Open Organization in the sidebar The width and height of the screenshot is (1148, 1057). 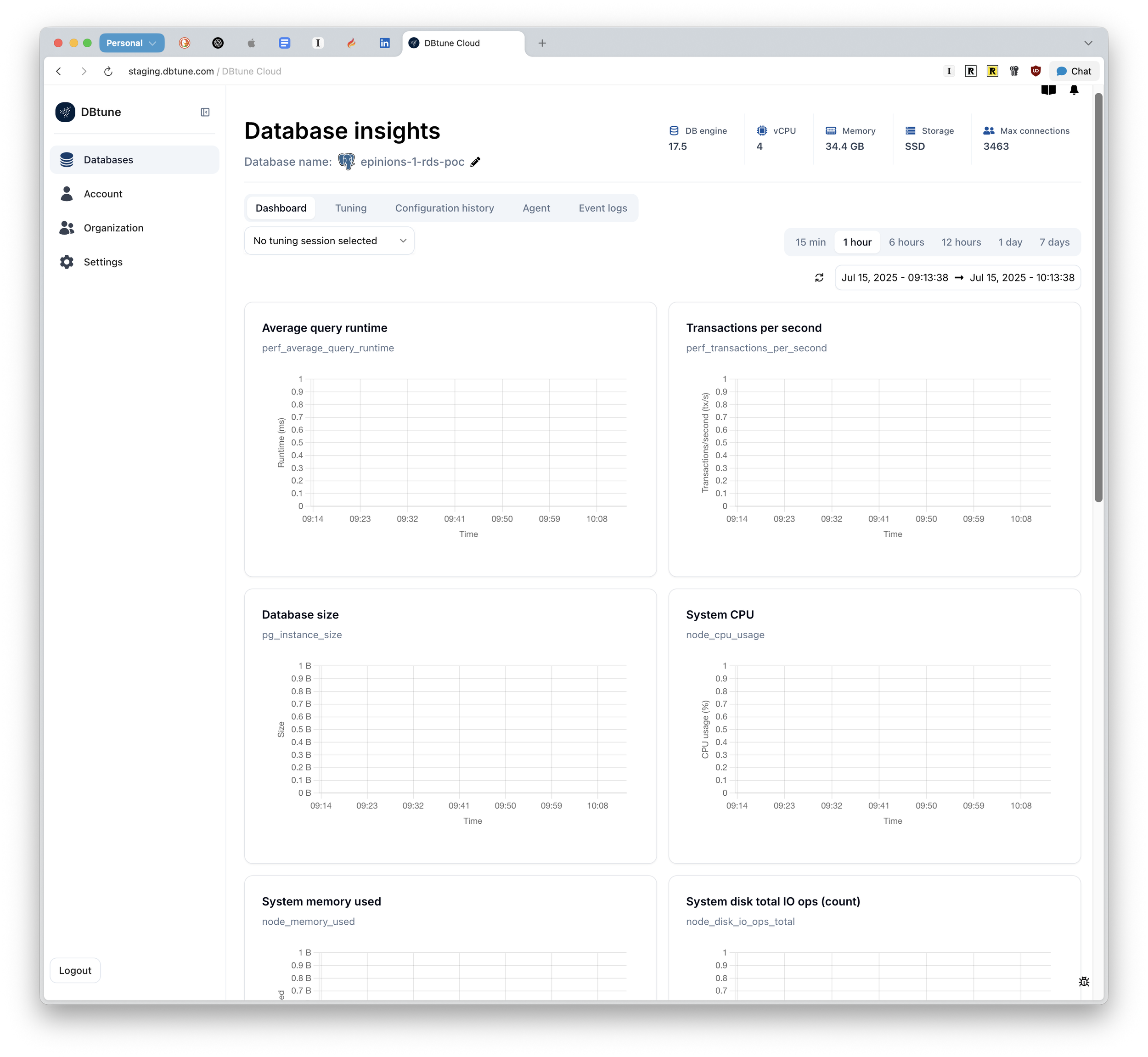113,228
